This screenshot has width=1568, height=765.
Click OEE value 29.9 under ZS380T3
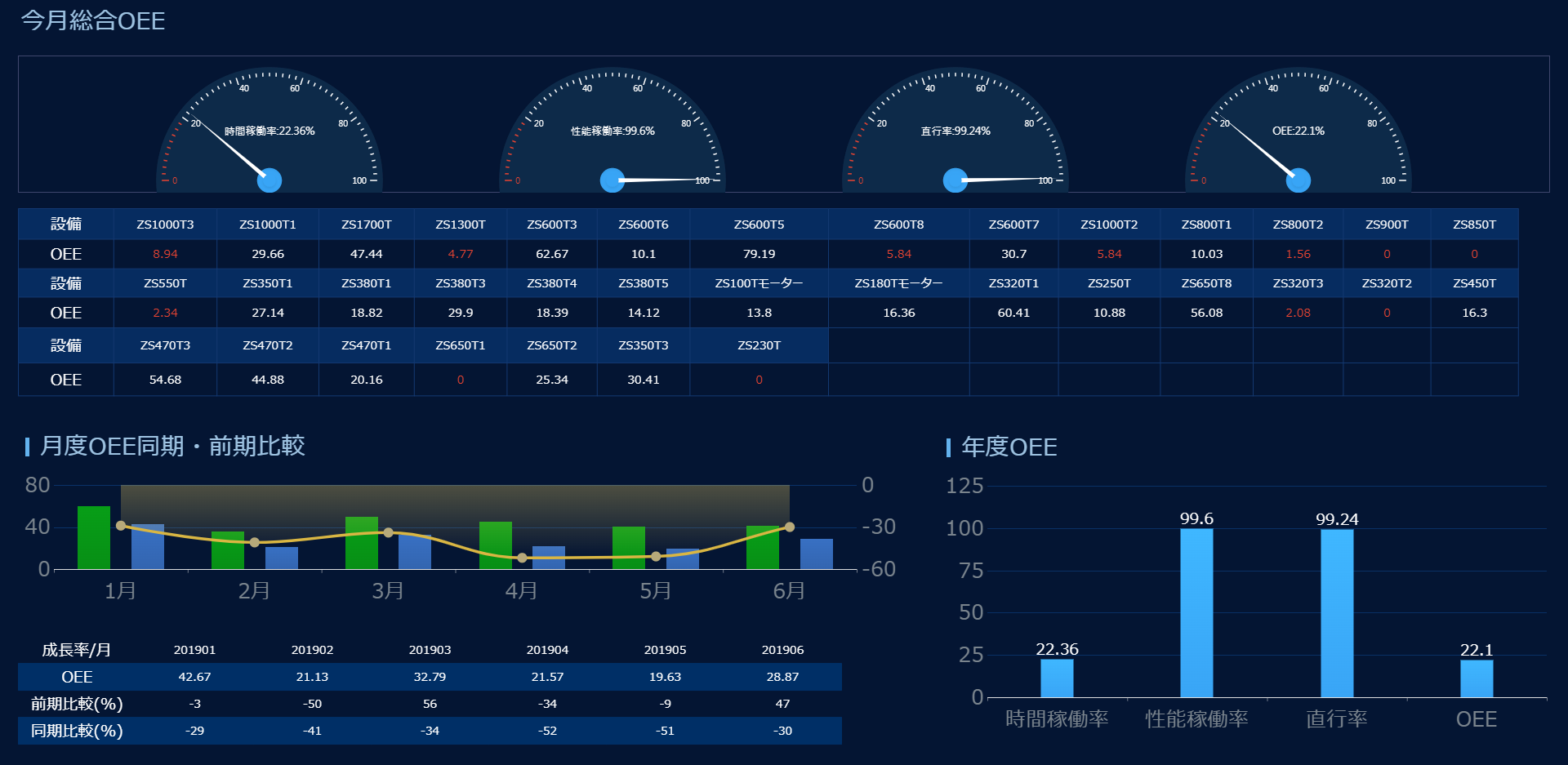pos(461,313)
